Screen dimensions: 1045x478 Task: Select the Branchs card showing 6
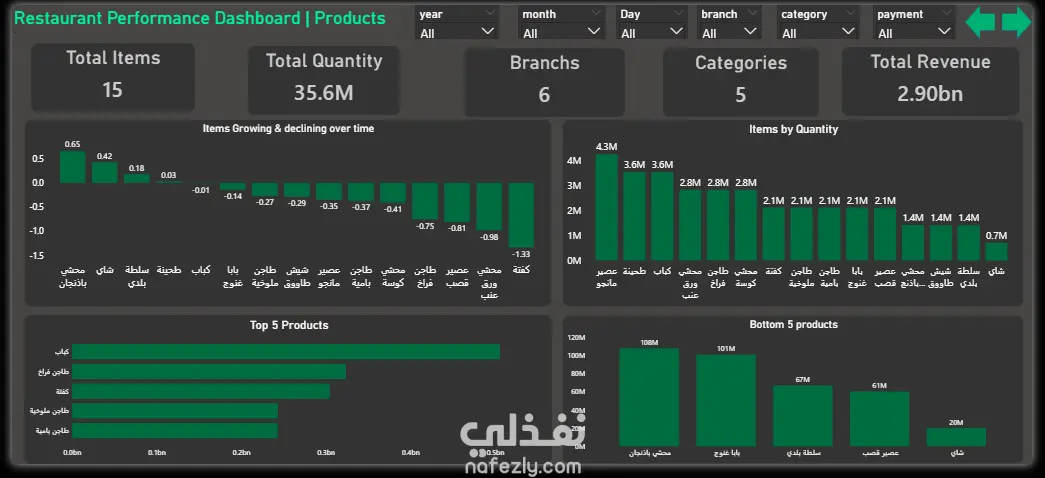pyautogui.click(x=544, y=82)
